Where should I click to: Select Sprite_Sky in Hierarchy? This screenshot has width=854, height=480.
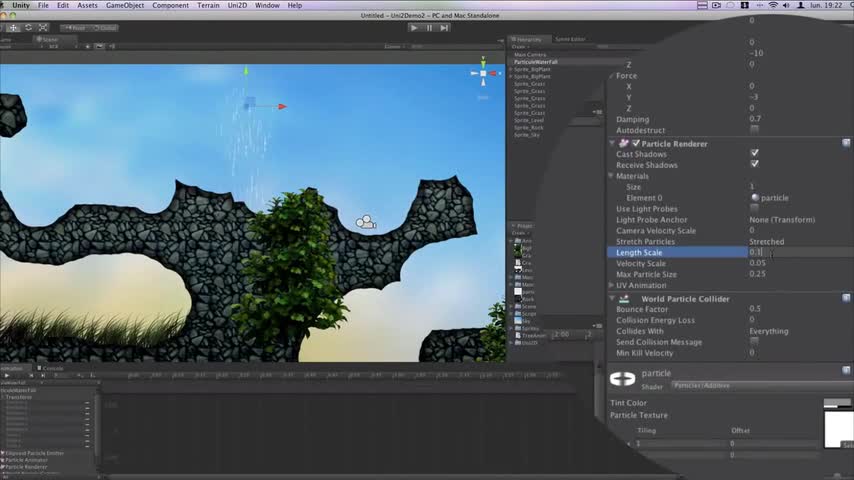(x=527, y=135)
